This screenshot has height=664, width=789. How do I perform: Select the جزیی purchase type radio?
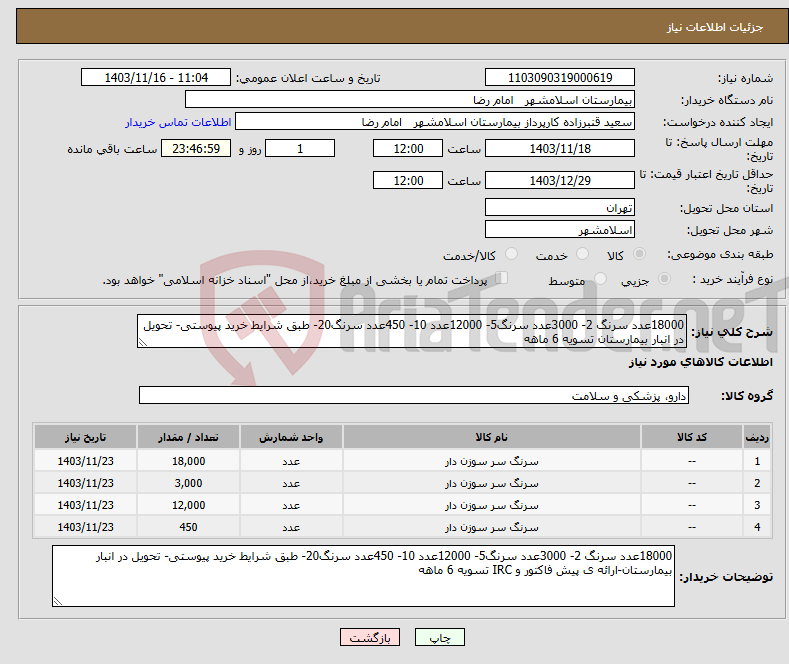(664, 279)
